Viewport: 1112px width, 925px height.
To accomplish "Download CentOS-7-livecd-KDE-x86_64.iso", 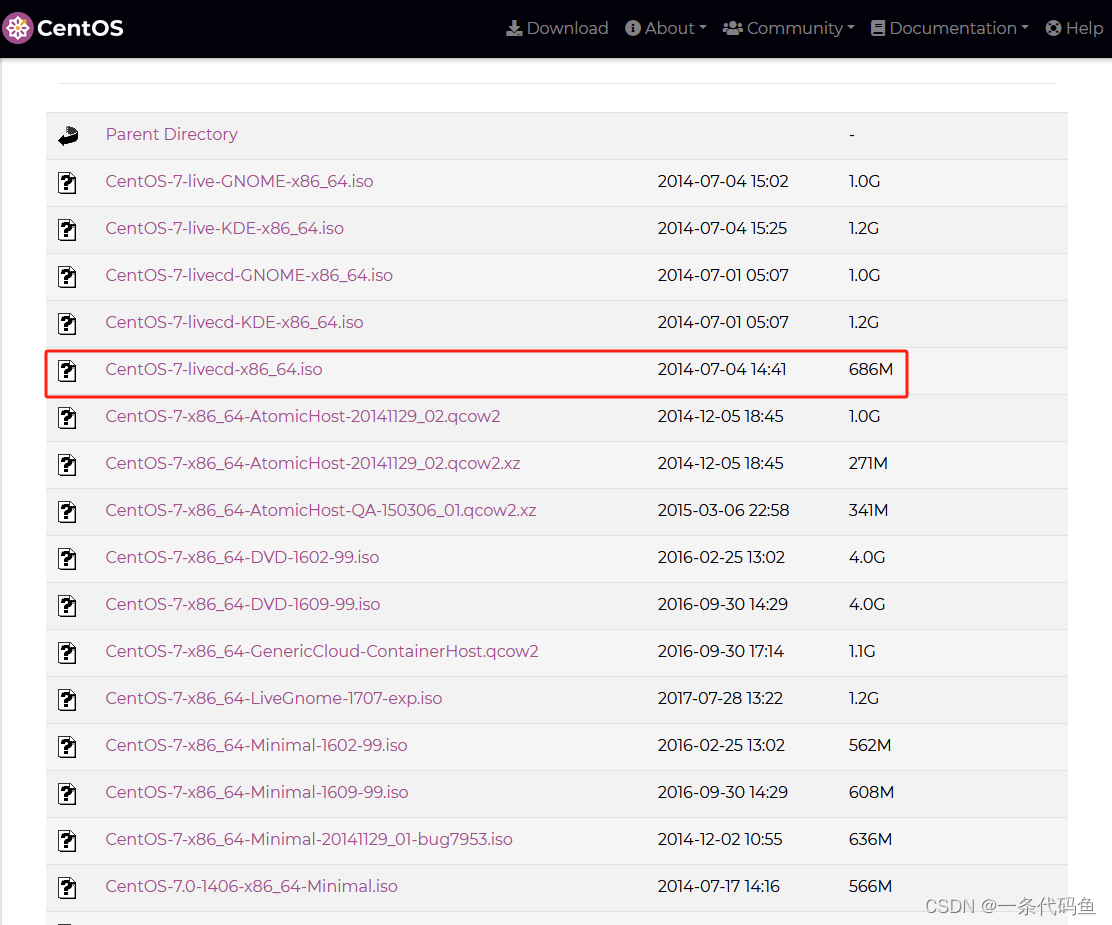I will [234, 322].
